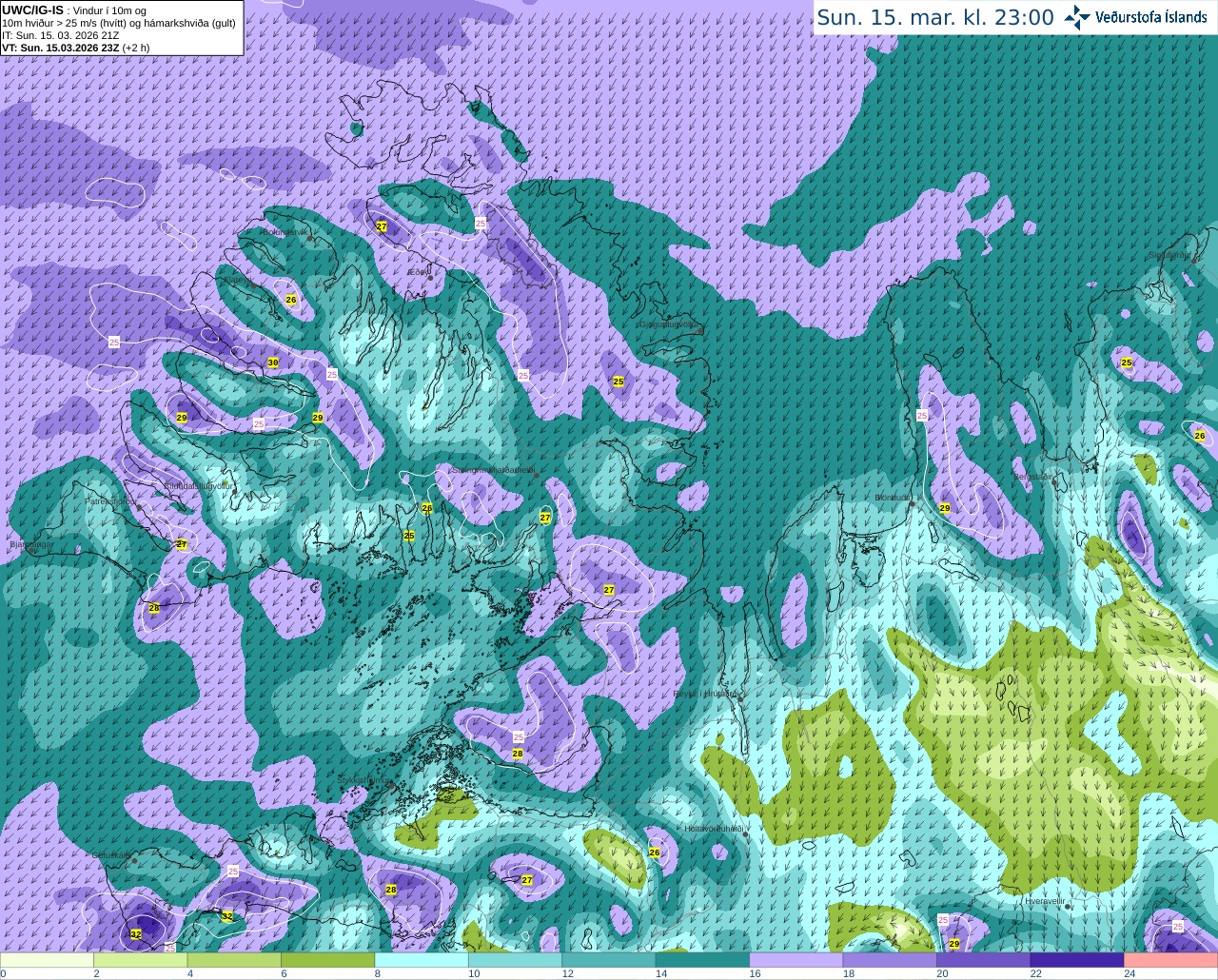This screenshot has height=980, width=1218.
Task: Click the Stykkishólmur station label
Action: click(x=364, y=779)
